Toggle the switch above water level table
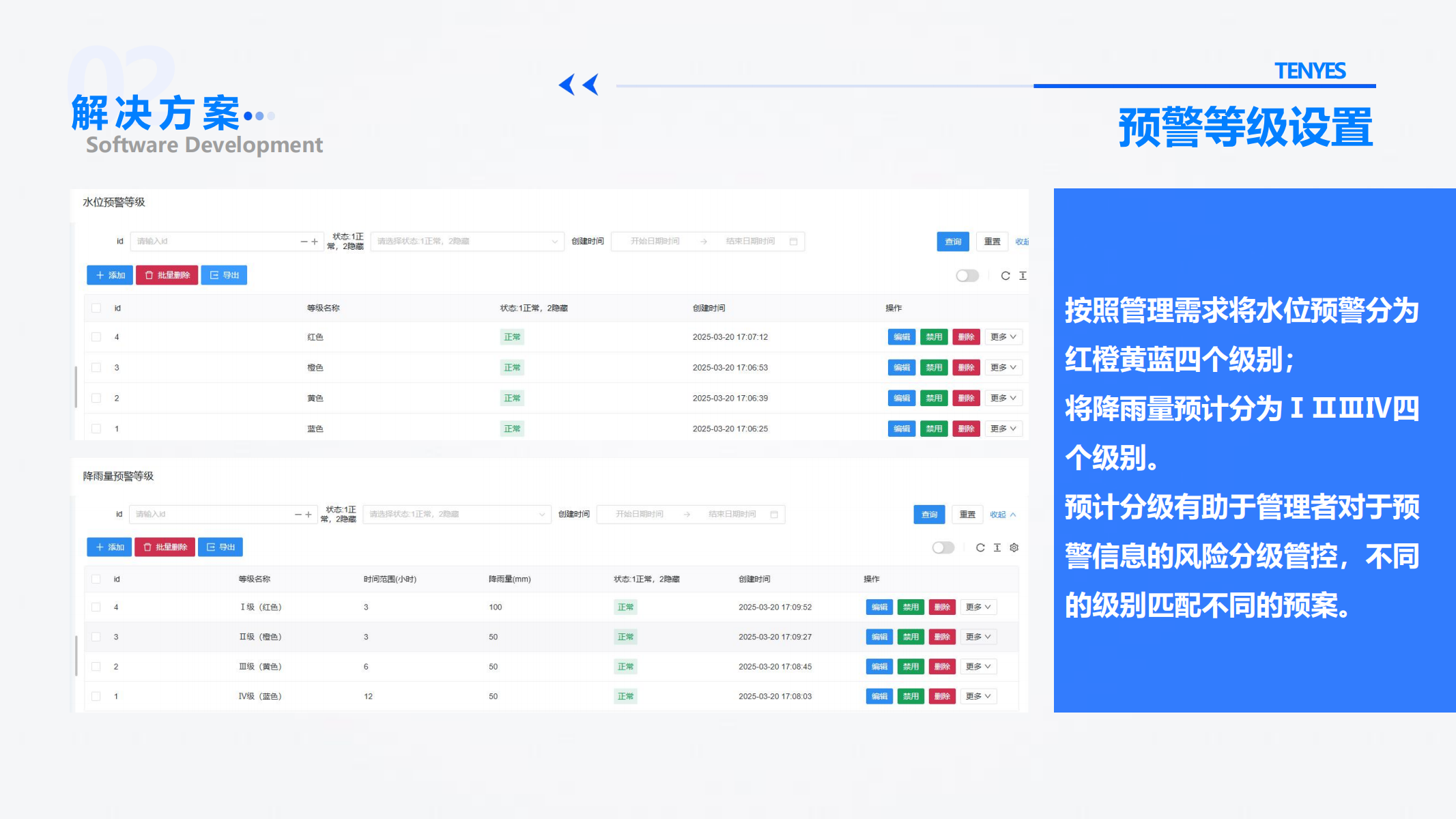Screen dimensions: 1456x819 coord(967,276)
